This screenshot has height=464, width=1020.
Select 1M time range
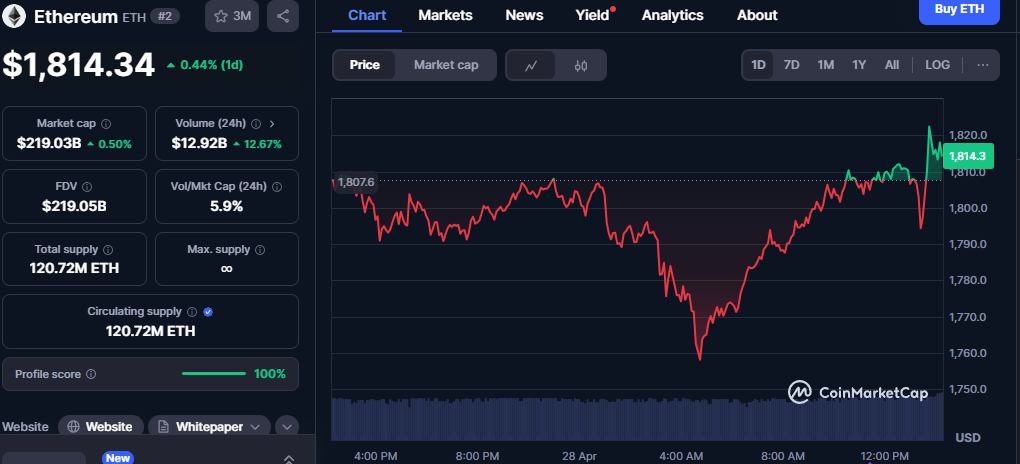(x=825, y=65)
